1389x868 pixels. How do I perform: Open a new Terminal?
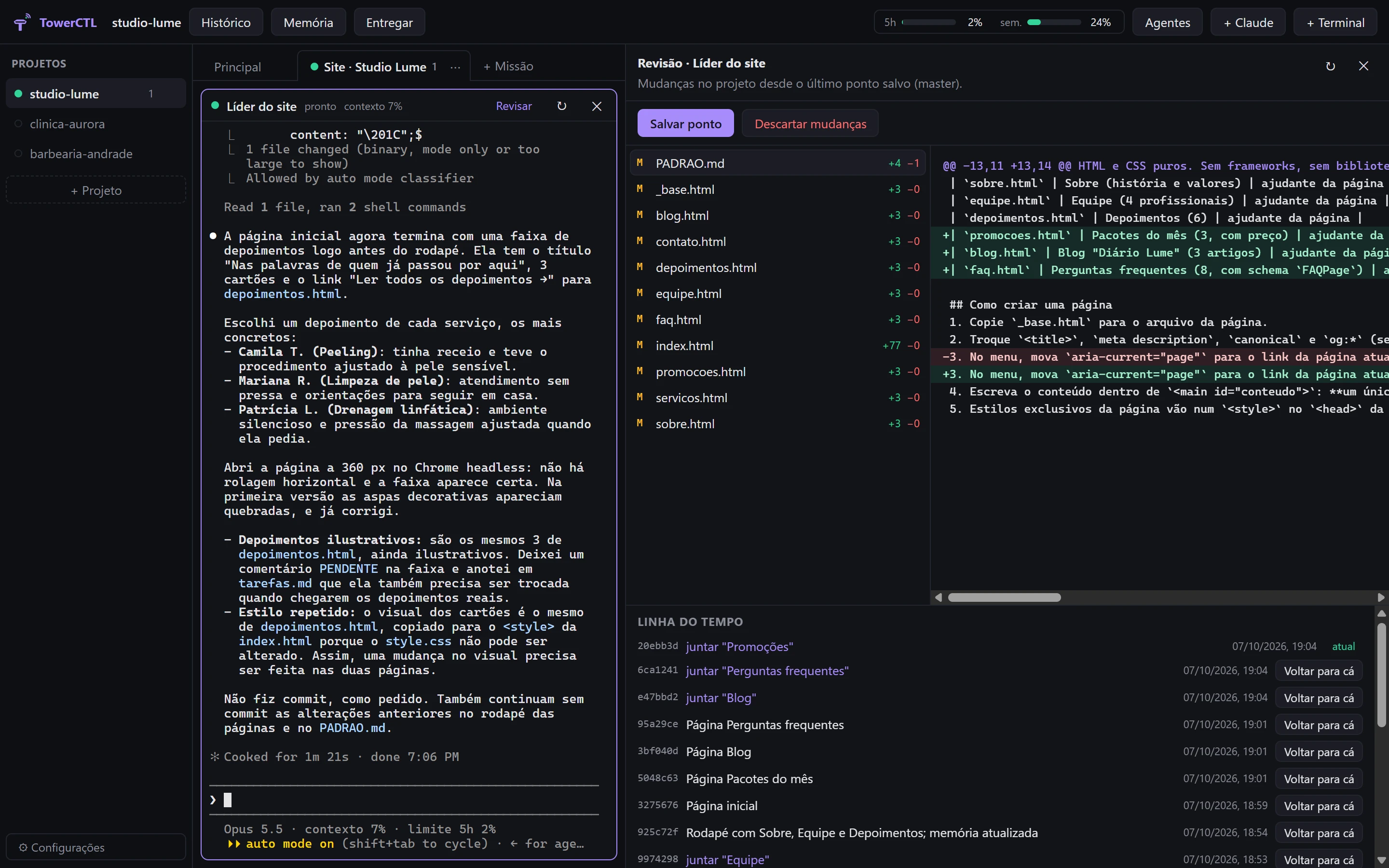click(x=1335, y=22)
